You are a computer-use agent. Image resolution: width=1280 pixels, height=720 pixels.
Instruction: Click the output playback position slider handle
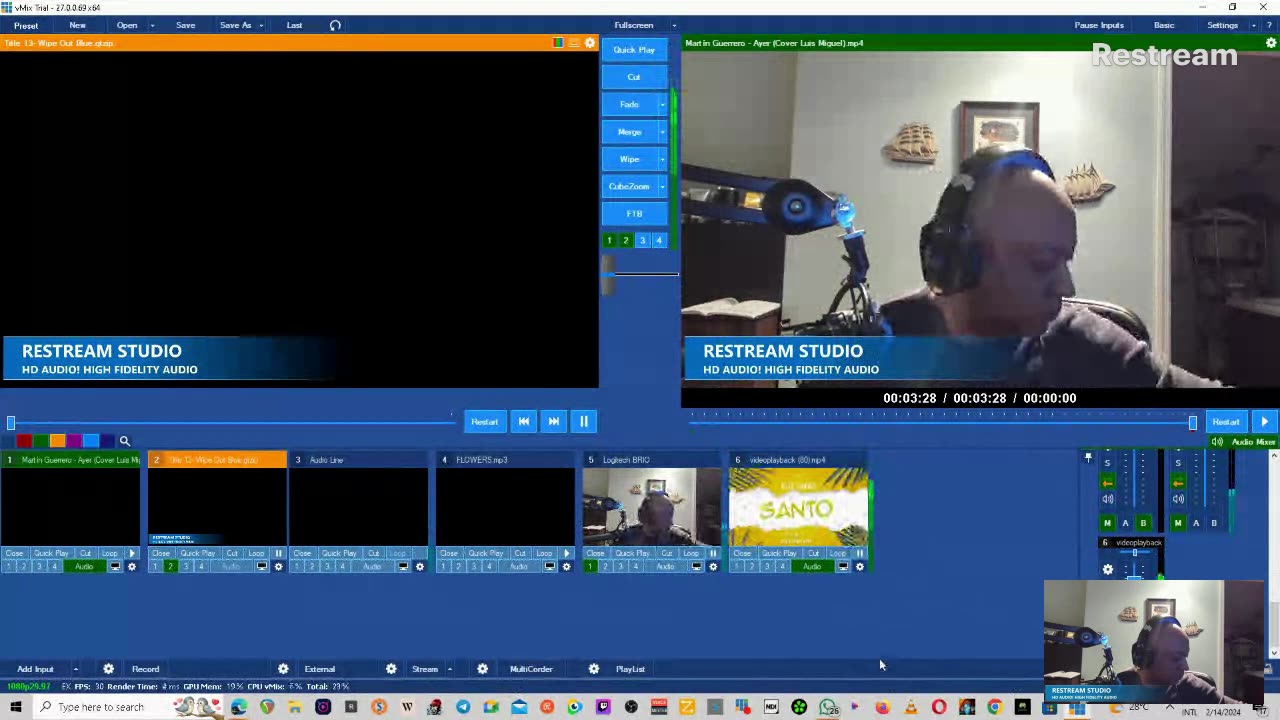(1192, 423)
